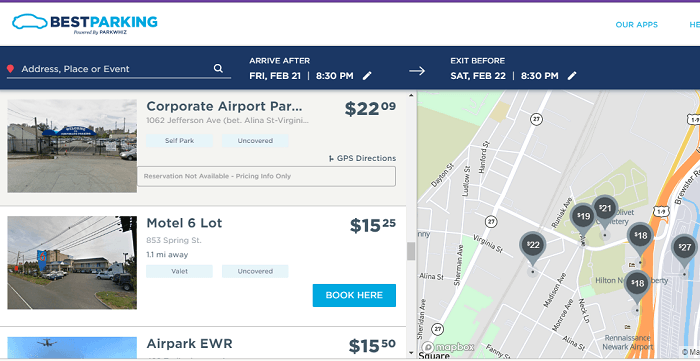Click the BestParking car logo

pos(84,23)
